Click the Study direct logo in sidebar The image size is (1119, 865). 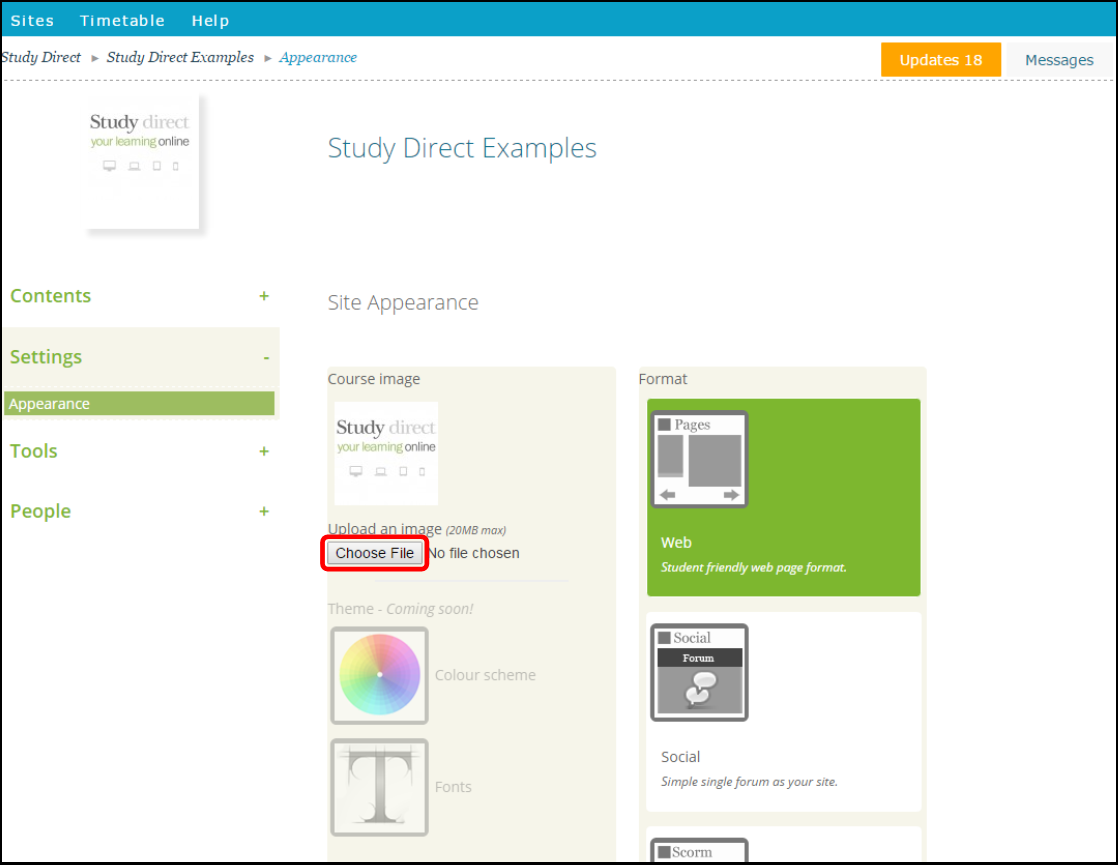point(142,163)
